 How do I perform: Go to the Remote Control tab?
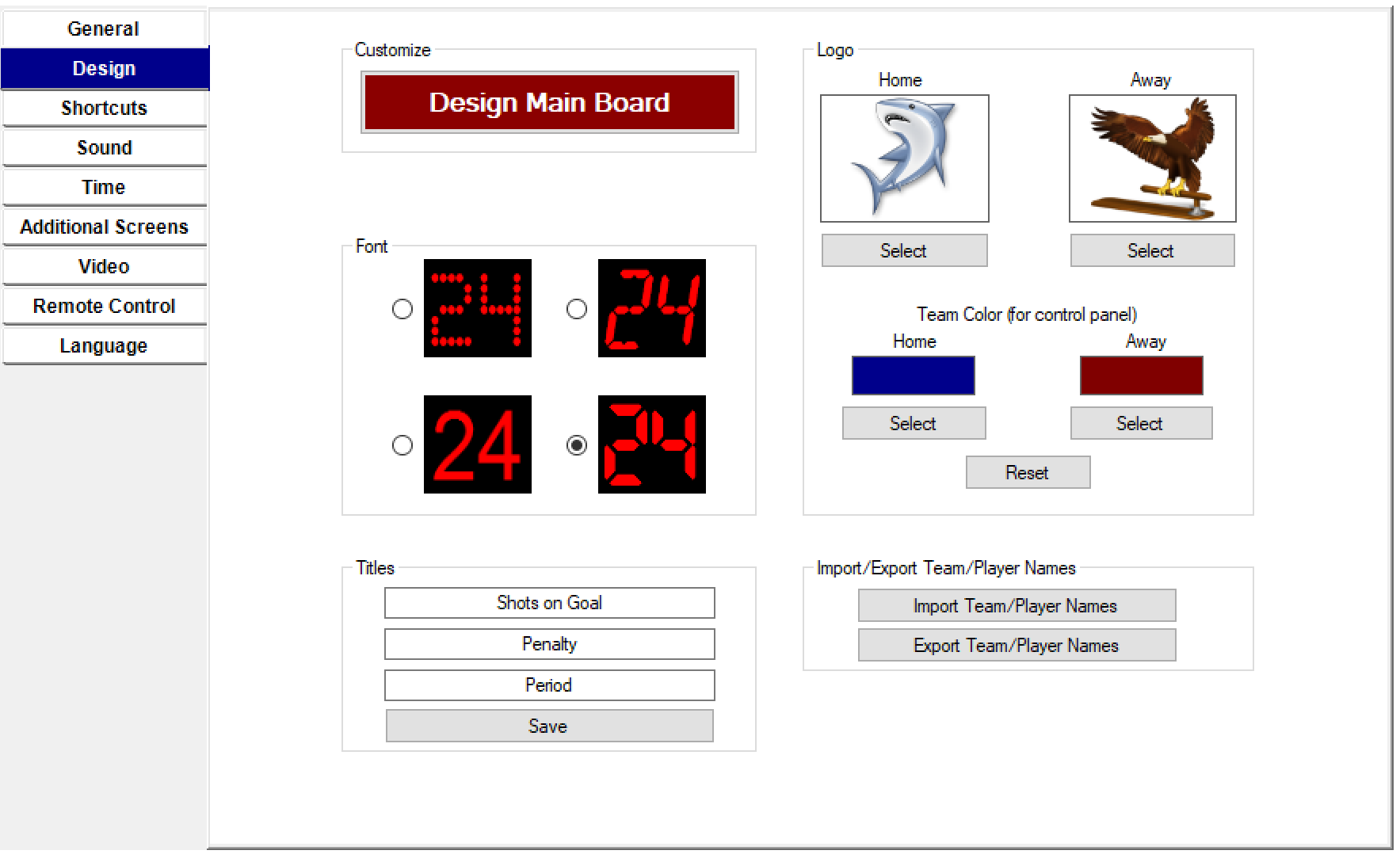click(x=104, y=307)
